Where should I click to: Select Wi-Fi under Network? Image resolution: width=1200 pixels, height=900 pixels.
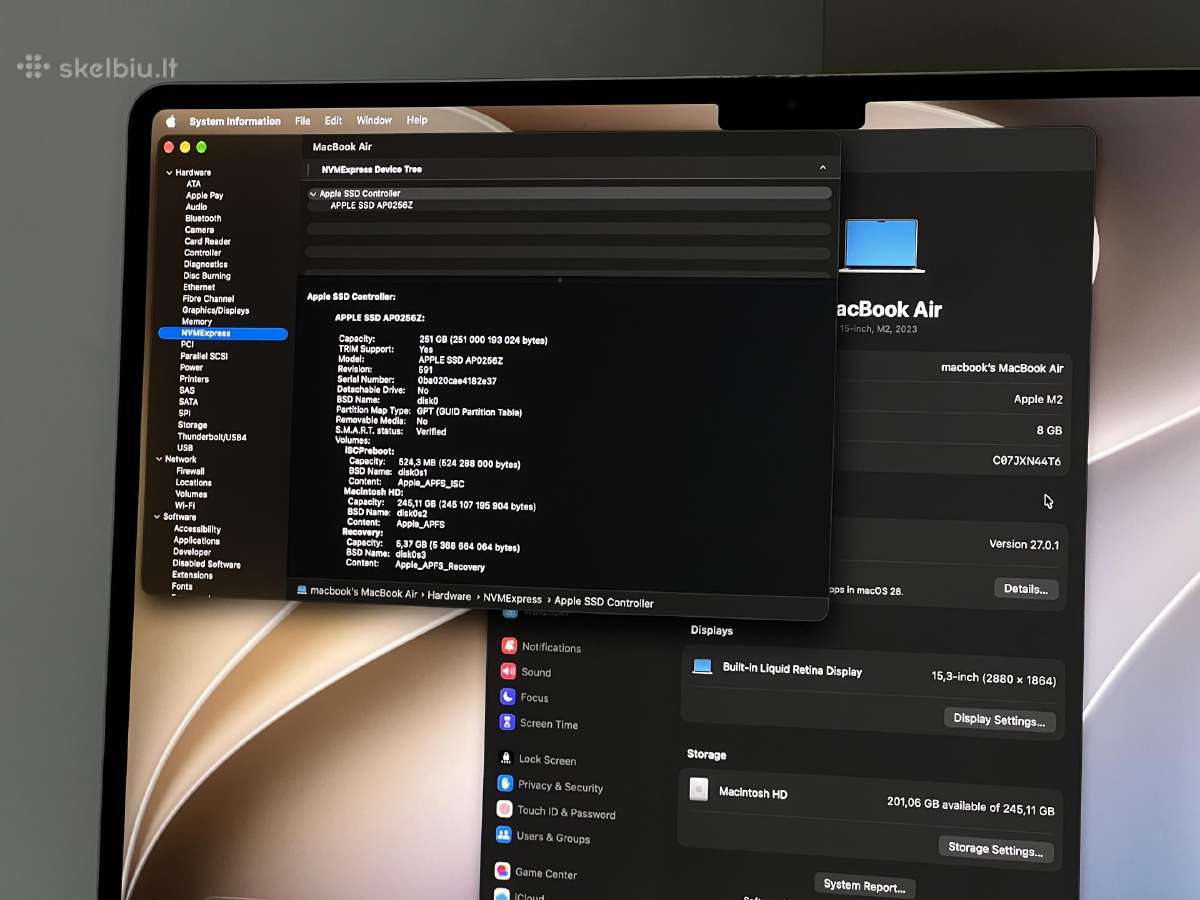tap(185, 506)
